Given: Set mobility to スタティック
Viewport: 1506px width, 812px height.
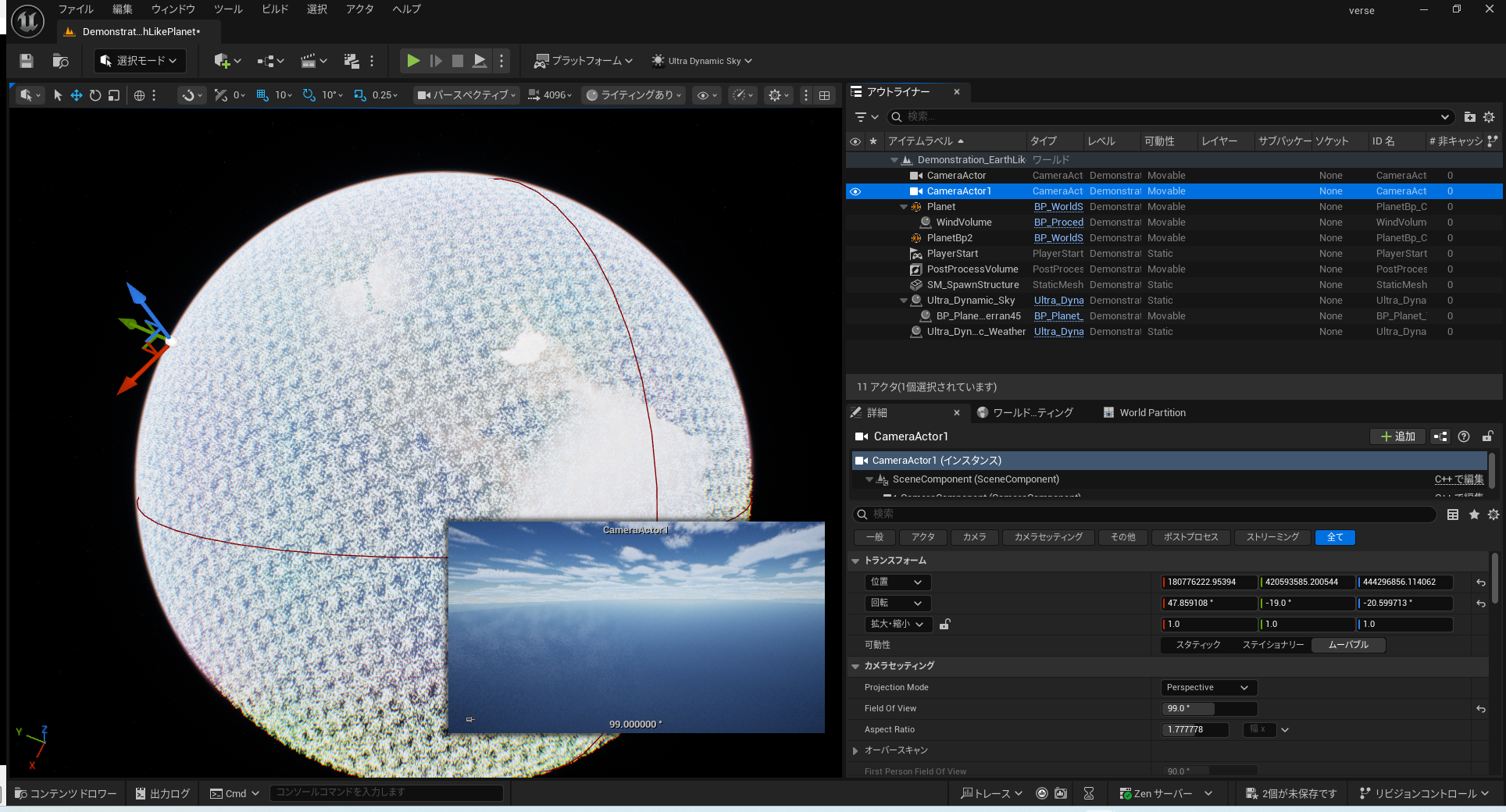Looking at the screenshot, I should [x=1197, y=645].
